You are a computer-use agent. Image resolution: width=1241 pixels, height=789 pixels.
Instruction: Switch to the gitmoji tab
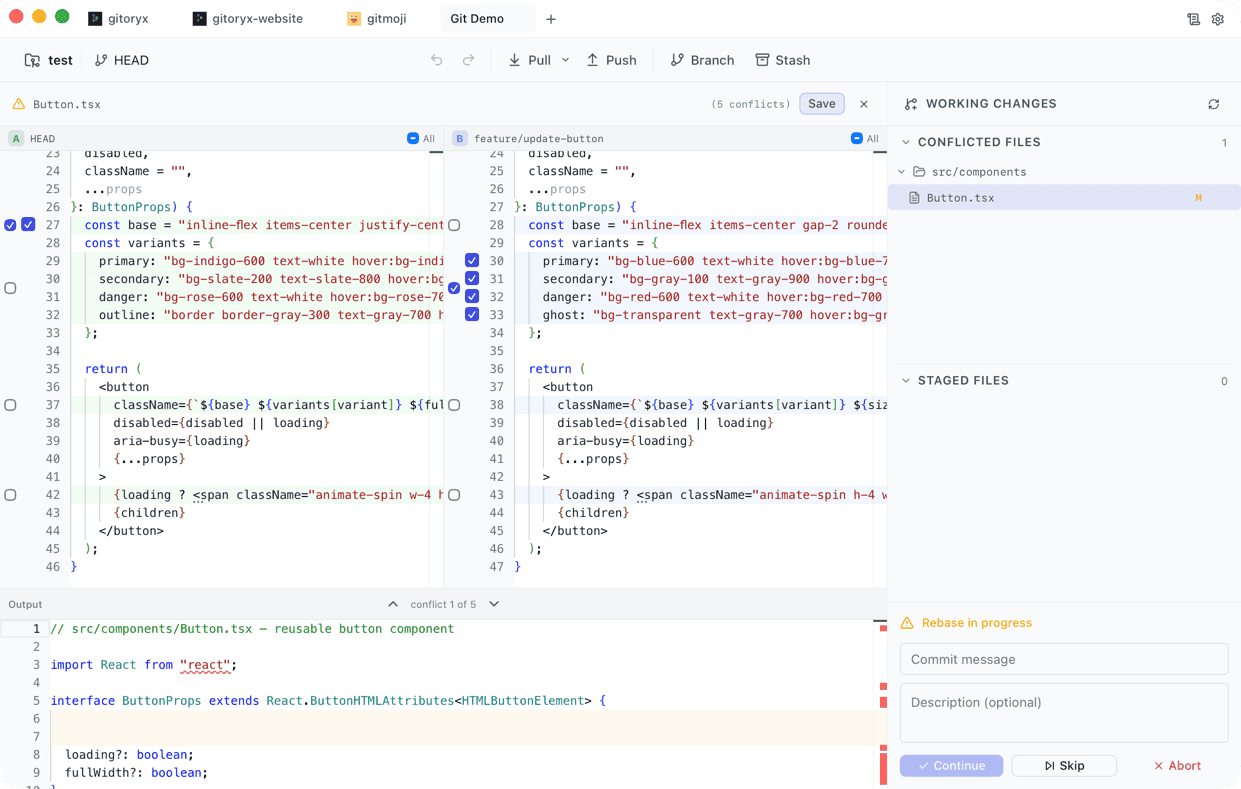pyautogui.click(x=377, y=19)
